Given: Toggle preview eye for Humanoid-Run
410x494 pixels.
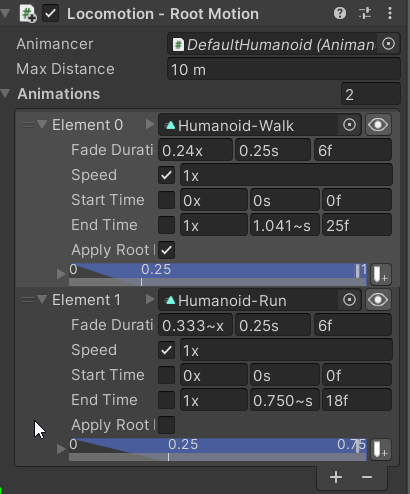Looking at the screenshot, I should (378, 300).
